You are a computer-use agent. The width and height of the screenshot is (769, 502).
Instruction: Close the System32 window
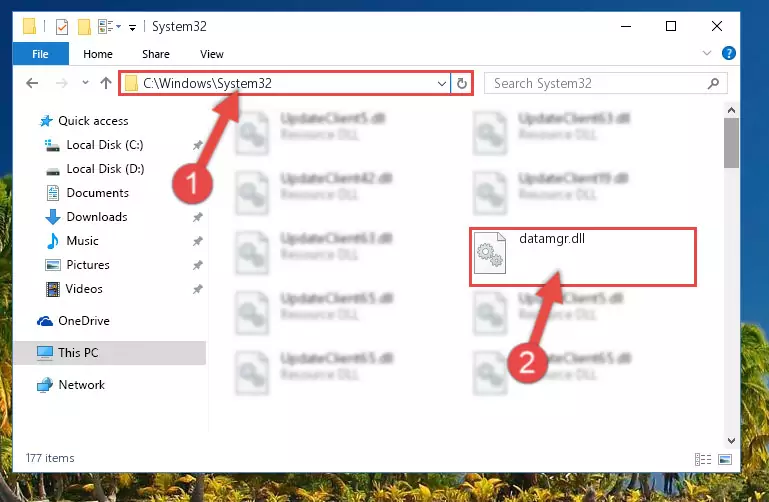coord(717,26)
